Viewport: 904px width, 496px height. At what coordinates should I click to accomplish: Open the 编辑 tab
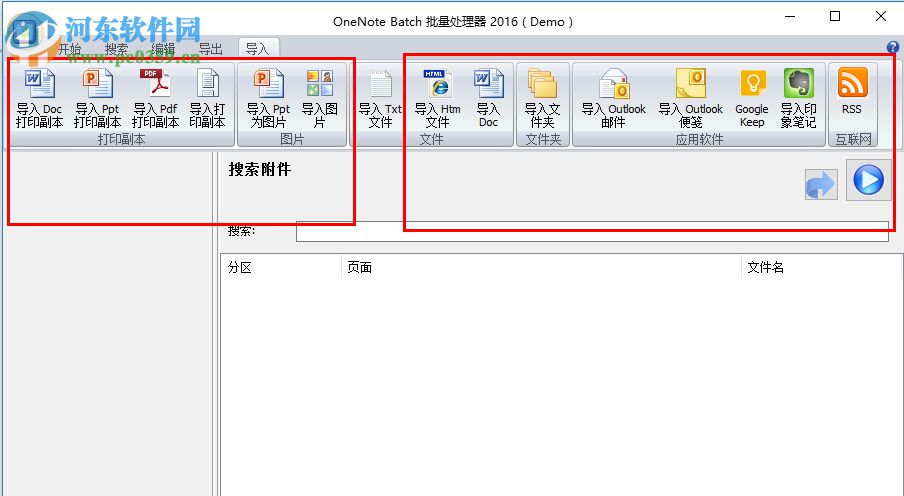pos(163,49)
